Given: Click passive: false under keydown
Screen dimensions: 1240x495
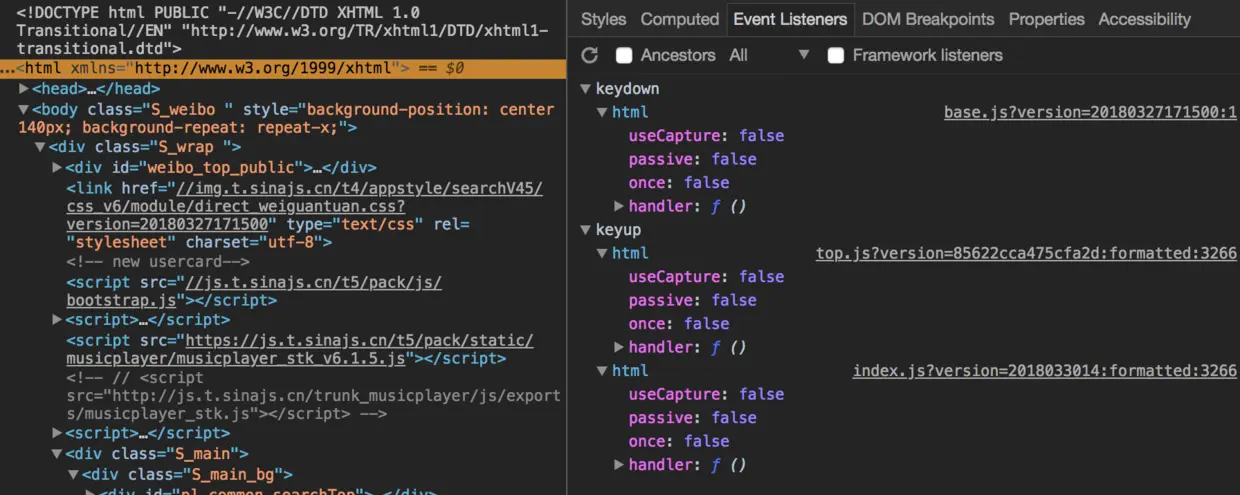Looking at the screenshot, I should tap(692, 159).
